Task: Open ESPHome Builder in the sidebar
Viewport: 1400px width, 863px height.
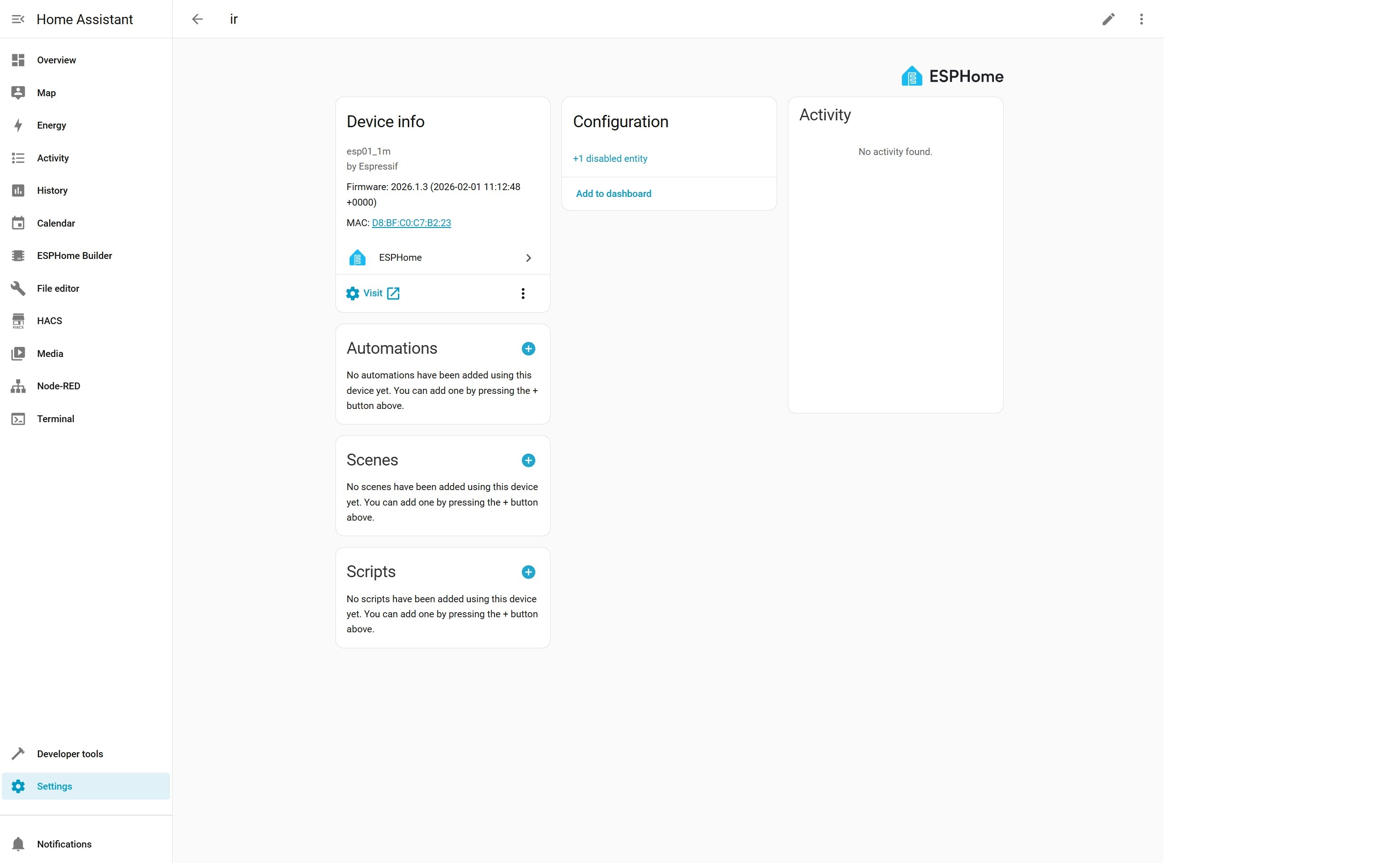Action: (x=74, y=256)
